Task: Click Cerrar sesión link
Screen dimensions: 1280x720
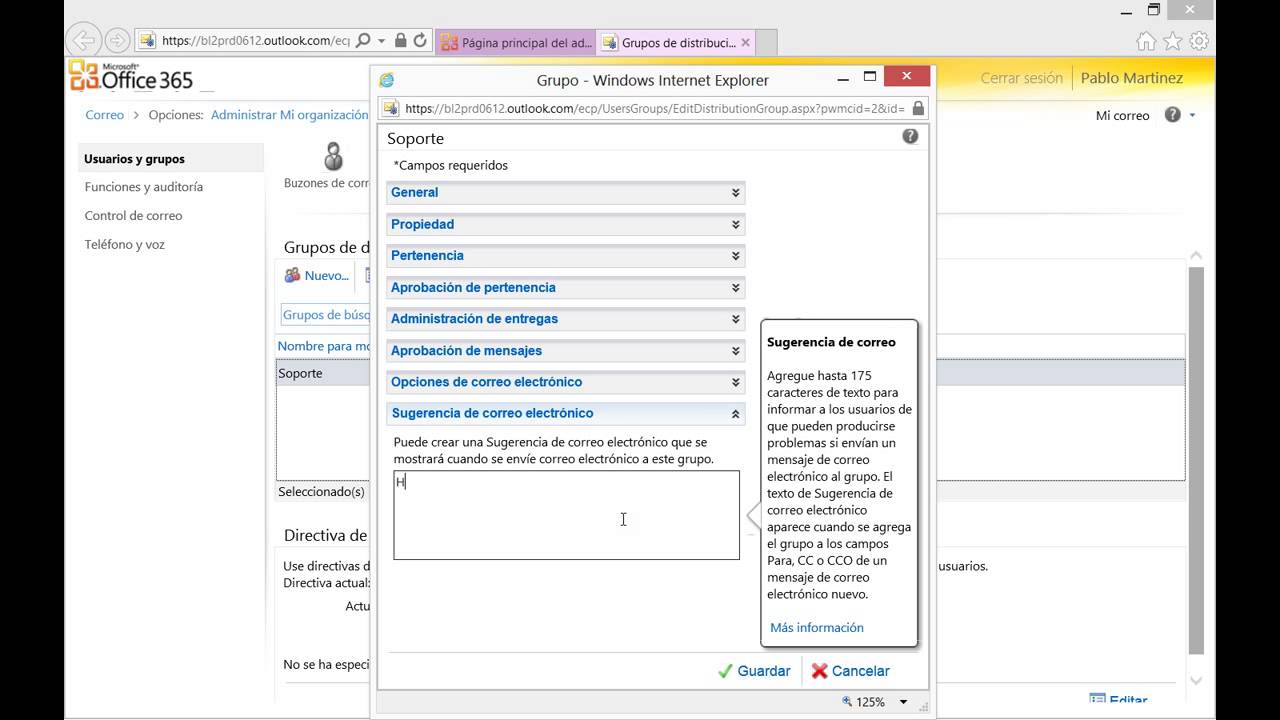Action: click(x=1021, y=78)
